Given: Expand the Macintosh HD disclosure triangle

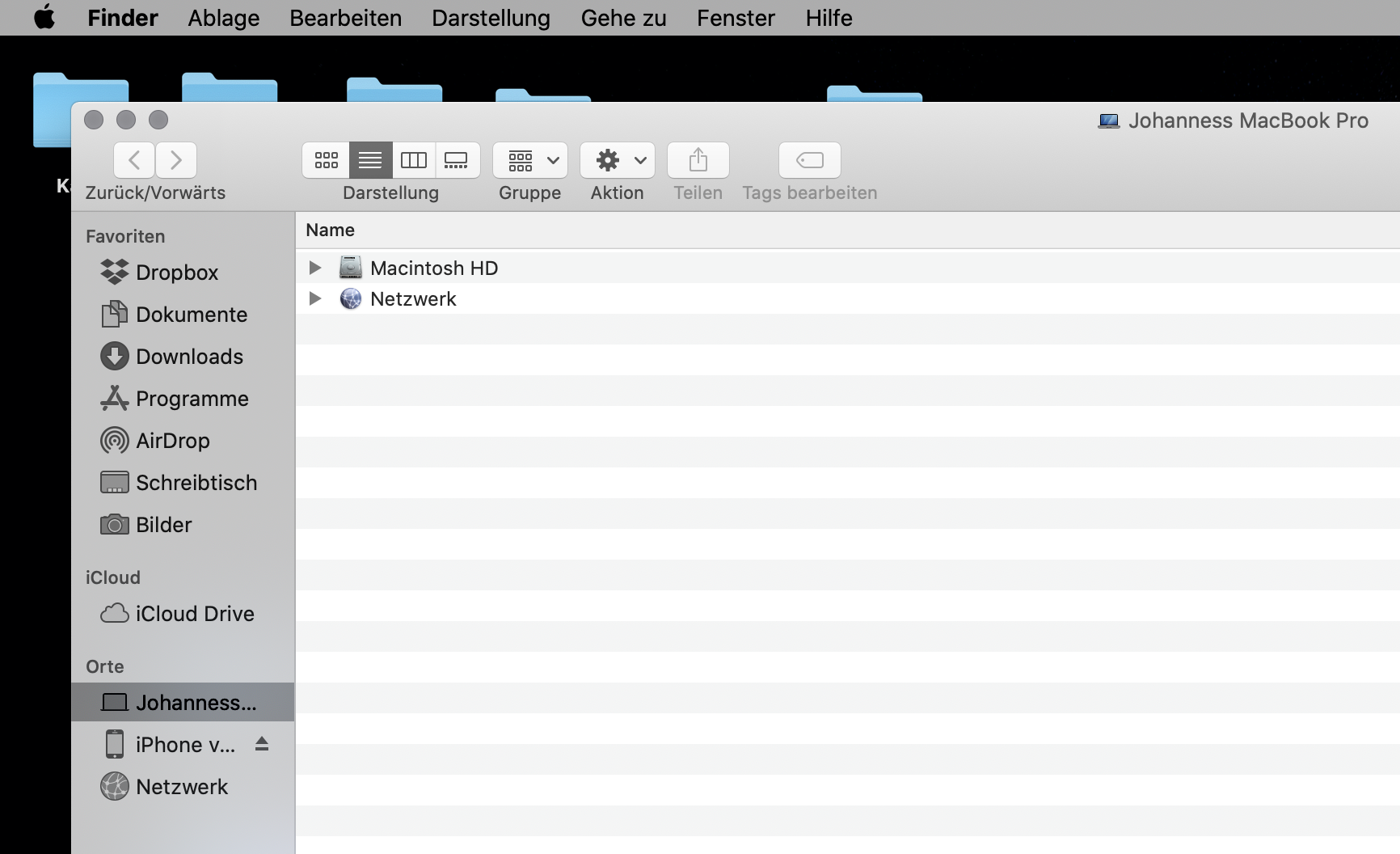Looking at the screenshot, I should coord(314,268).
